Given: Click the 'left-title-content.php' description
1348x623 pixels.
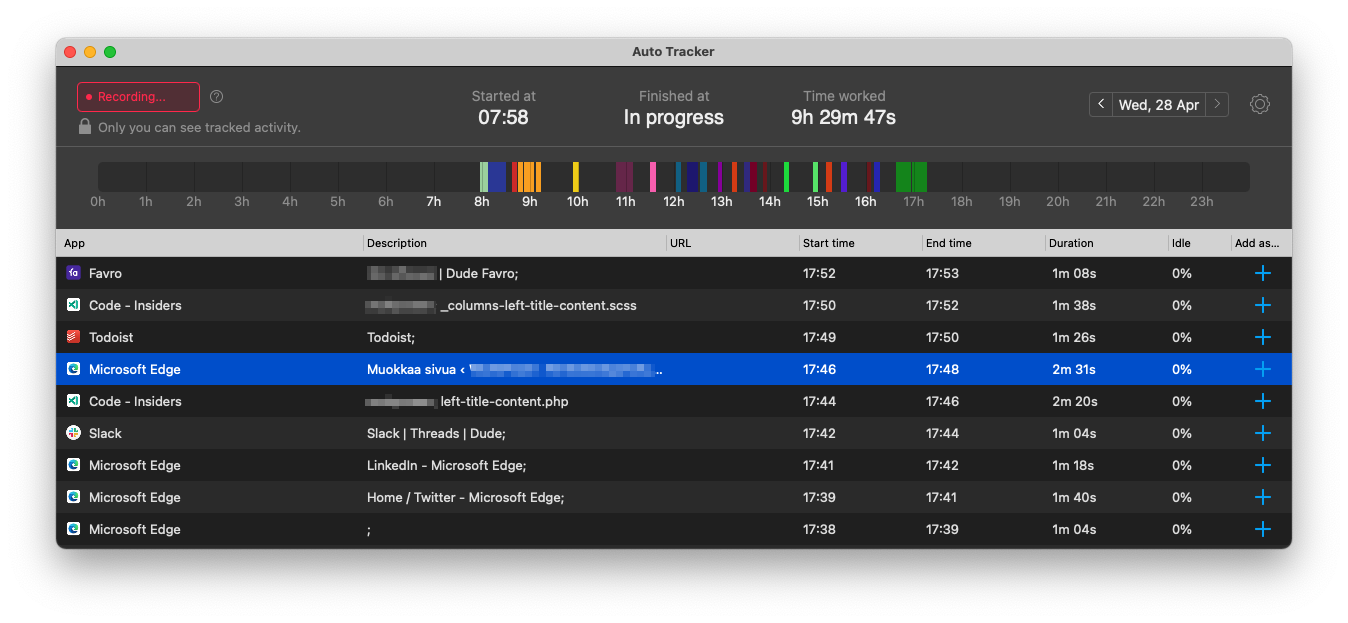Looking at the screenshot, I should click(504, 401).
